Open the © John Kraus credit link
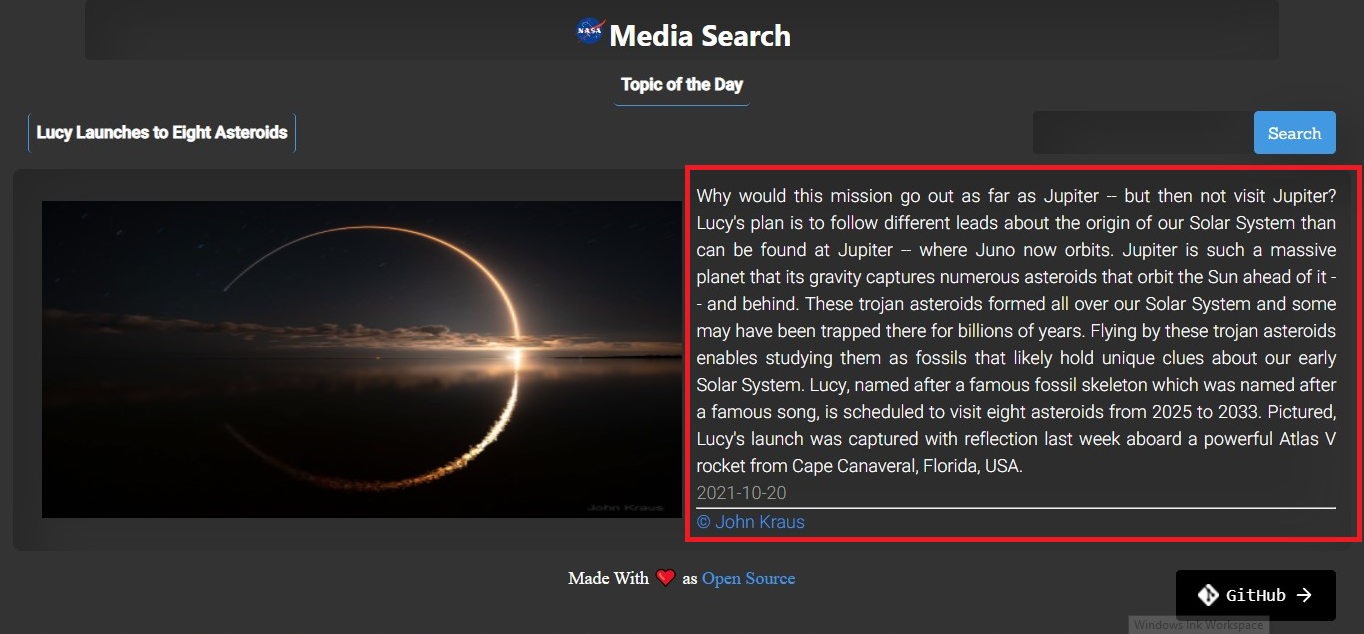This screenshot has height=634, width=1364. 751,522
